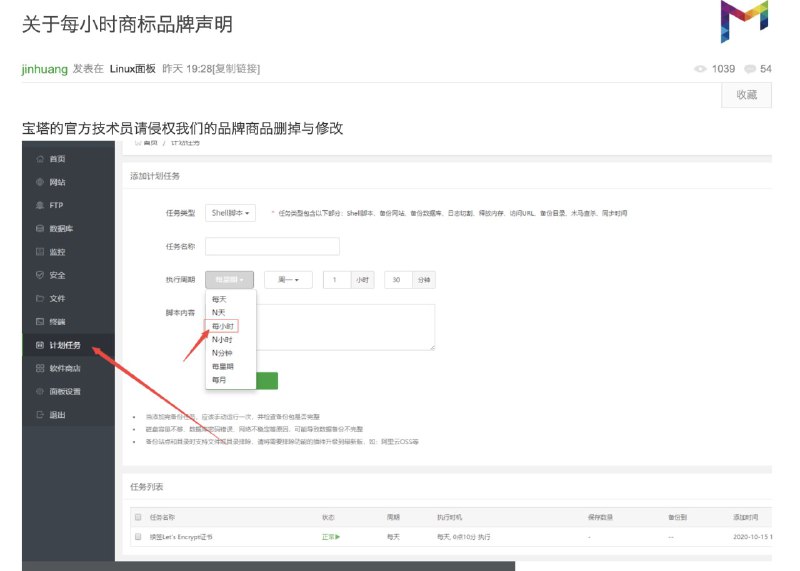The image size is (800, 571).
Task: Open the jinhuang author profile link
Action: pos(44,69)
